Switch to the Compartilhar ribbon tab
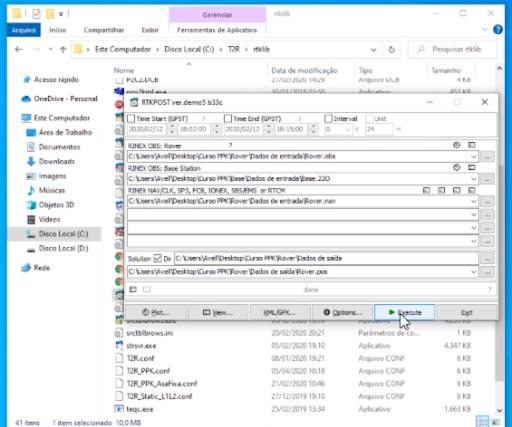Image resolution: width=512 pixels, height=427 pixels. (104, 30)
